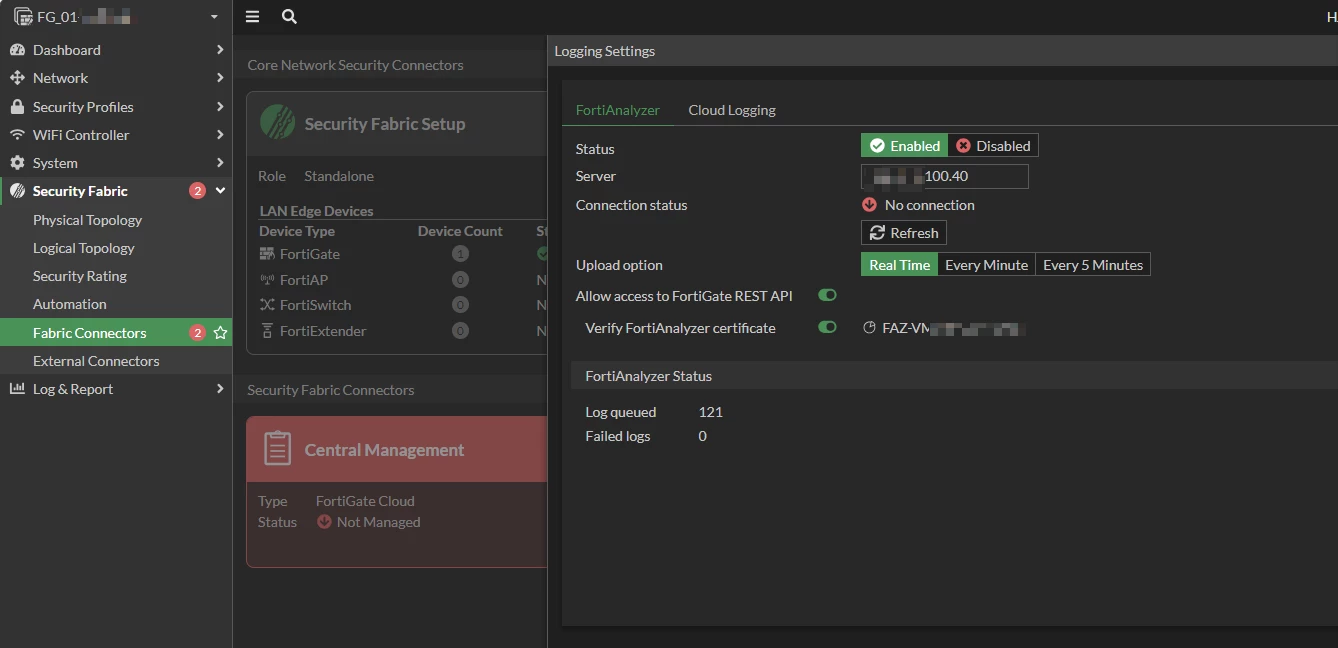Click the System gear icon

(x=17, y=163)
